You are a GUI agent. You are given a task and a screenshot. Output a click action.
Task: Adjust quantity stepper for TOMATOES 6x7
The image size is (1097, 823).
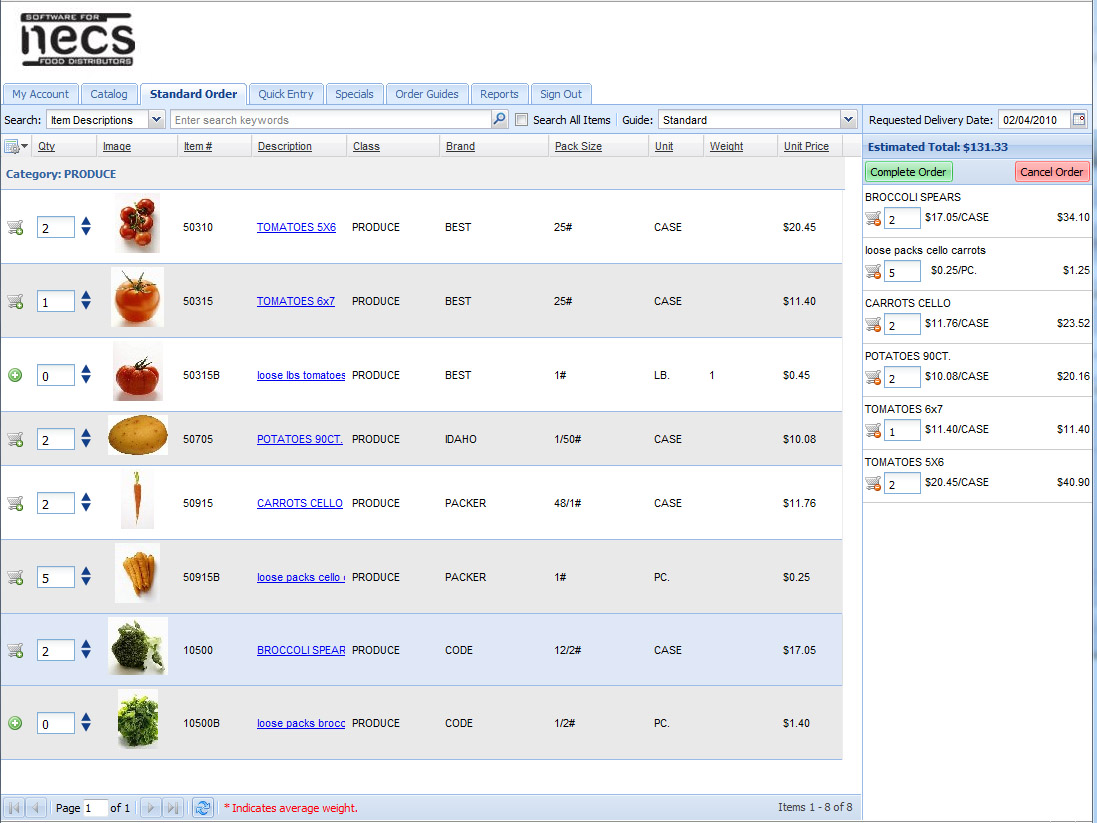86,300
